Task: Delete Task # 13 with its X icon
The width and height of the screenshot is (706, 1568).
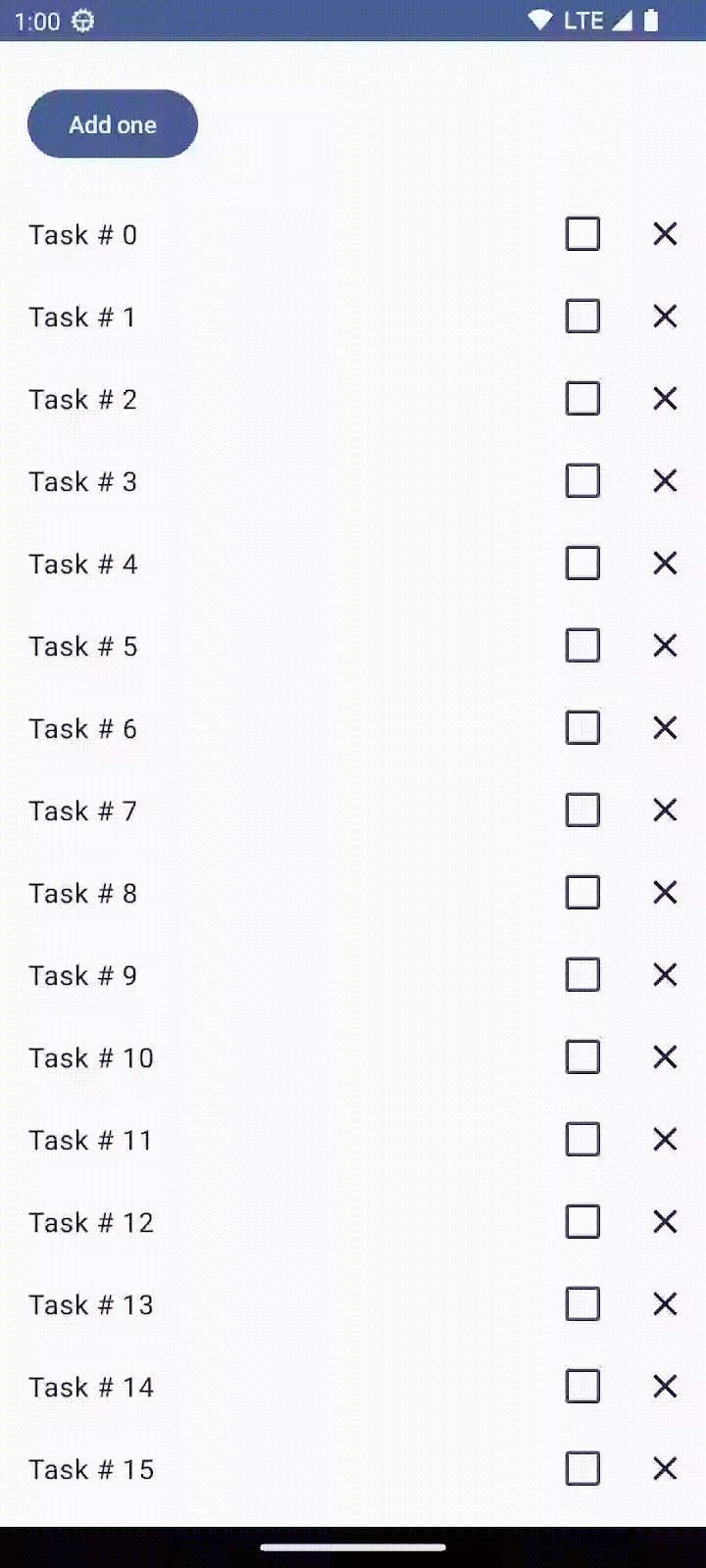Action: click(664, 1303)
